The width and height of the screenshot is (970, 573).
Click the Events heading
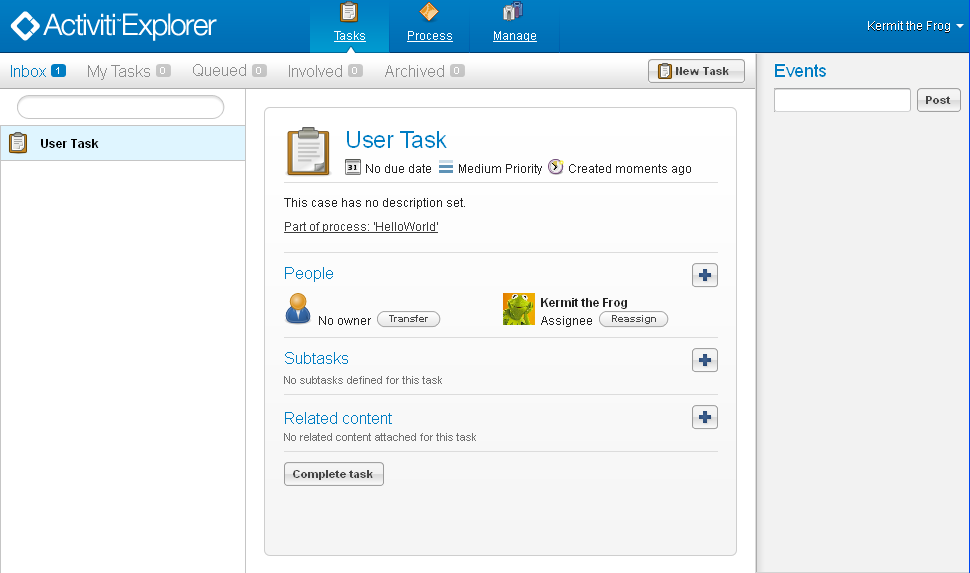[800, 71]
